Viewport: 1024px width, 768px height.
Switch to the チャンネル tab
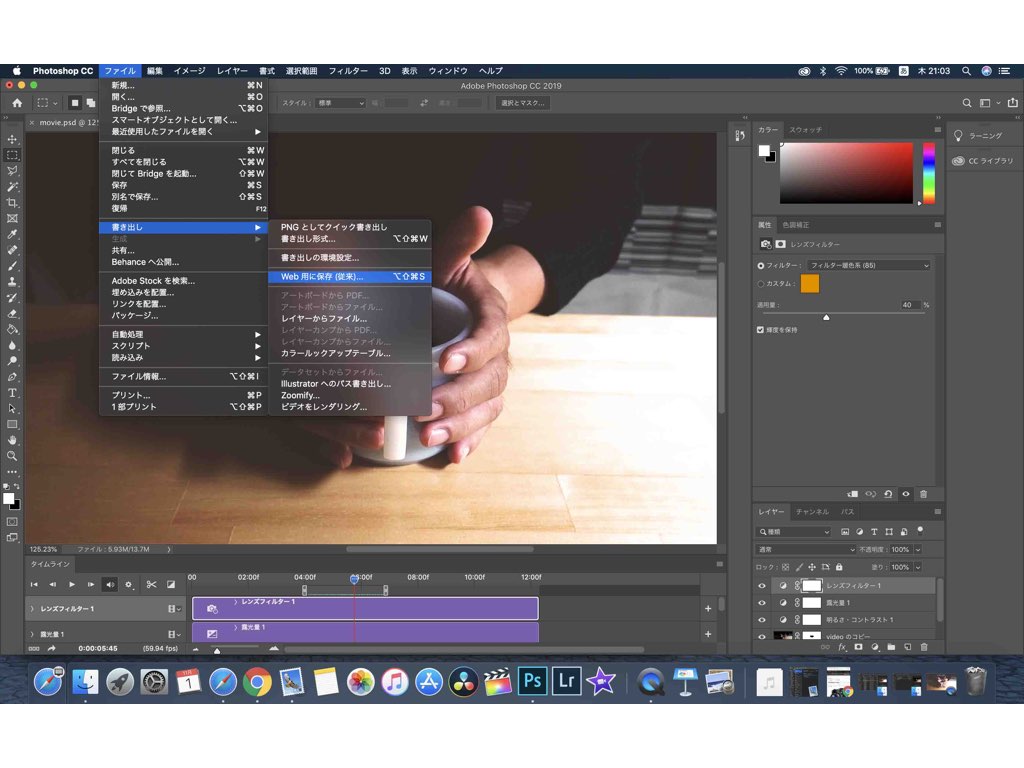(x=812, y=511)
